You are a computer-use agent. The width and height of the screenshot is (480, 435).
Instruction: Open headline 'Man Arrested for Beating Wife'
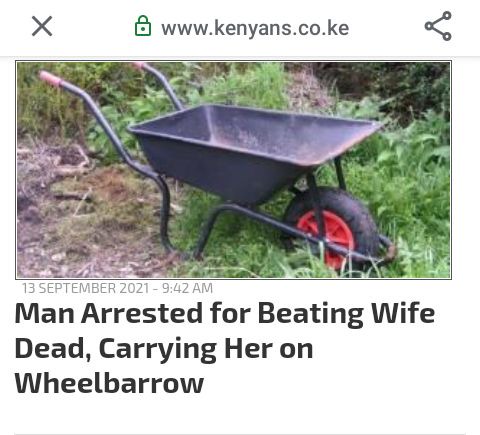tap(225, 314)
